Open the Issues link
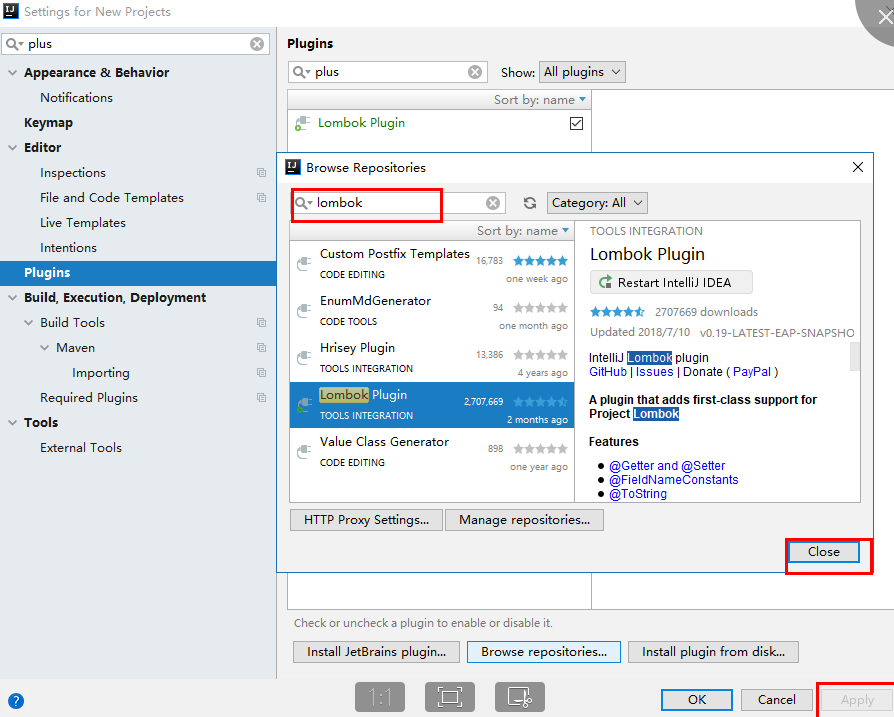This screenshot has width=894, height=717. (655, 372)
